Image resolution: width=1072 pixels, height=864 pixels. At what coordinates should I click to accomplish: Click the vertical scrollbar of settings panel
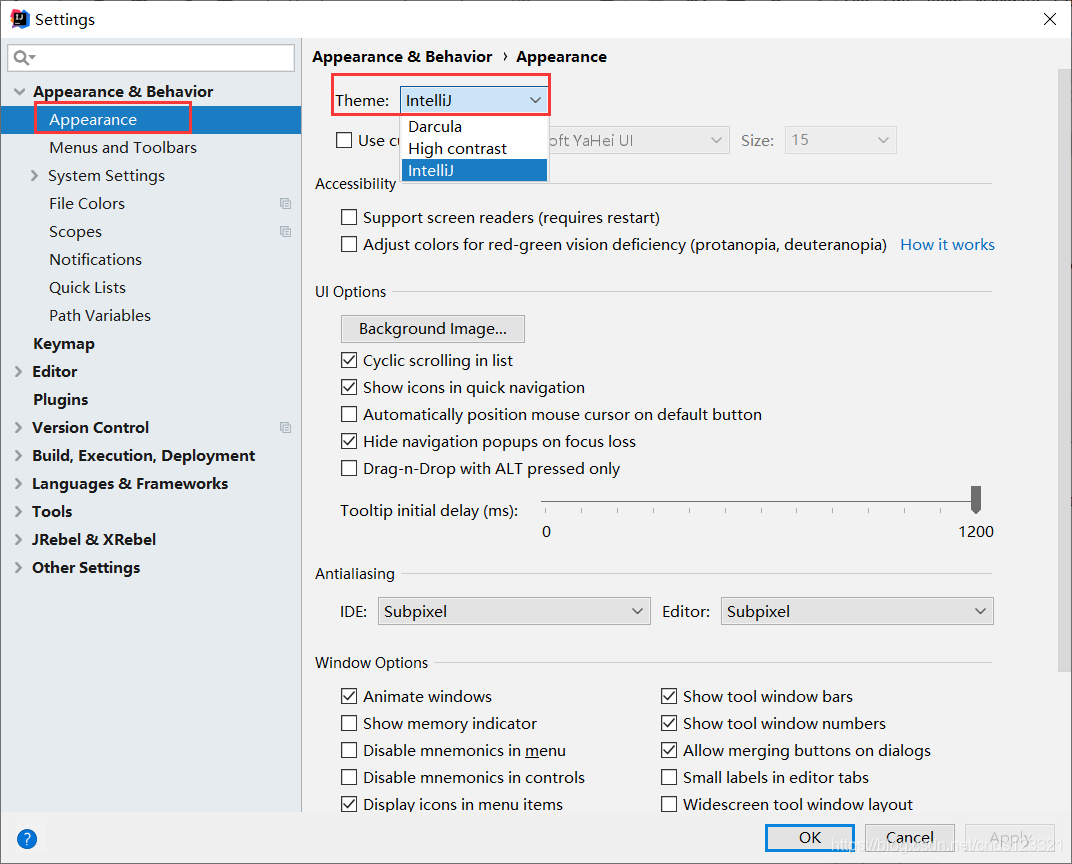(x=1064, y=370)
